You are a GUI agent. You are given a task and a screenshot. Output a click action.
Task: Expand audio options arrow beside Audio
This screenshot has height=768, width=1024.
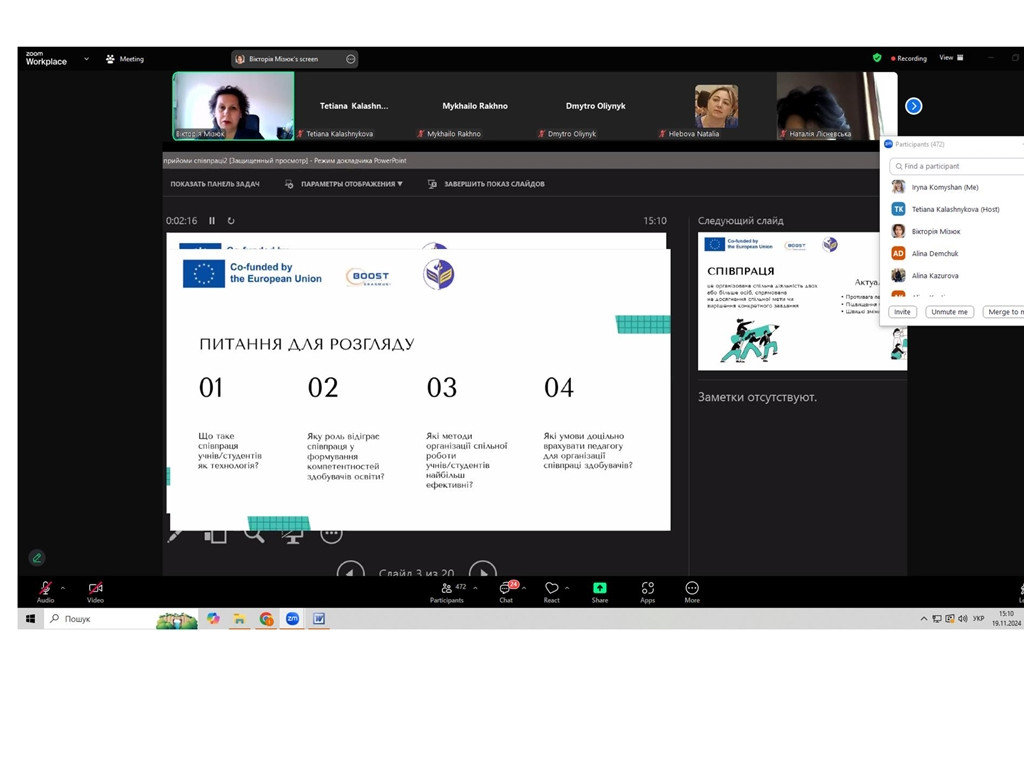[63, 588]
